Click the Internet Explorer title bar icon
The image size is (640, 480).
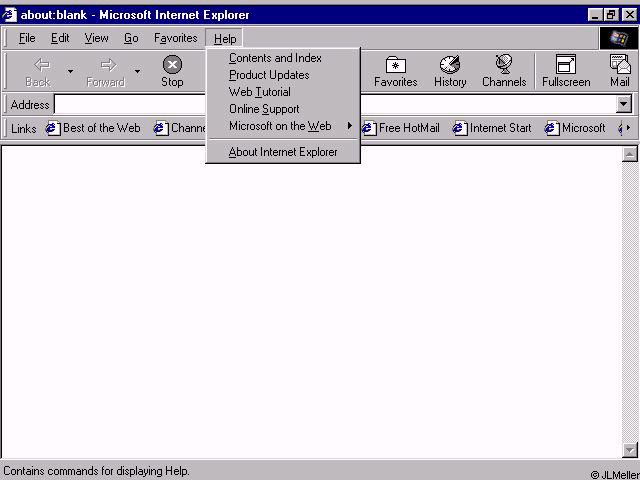pyautogui.click(x=9, y=15)
